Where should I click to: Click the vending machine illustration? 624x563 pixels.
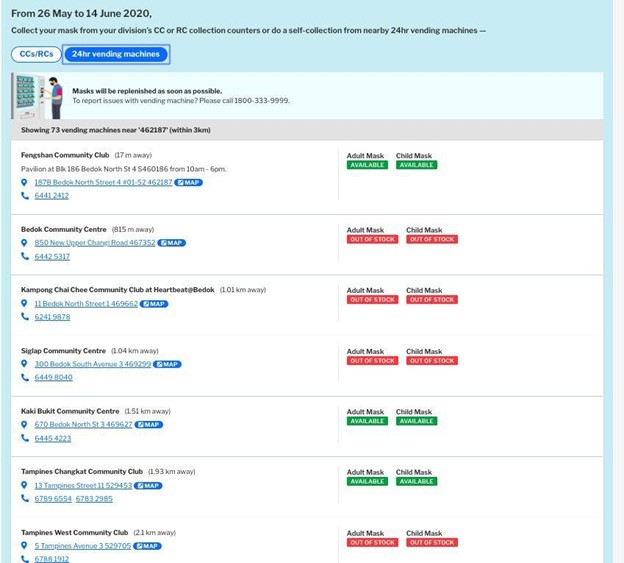[38, 96]
